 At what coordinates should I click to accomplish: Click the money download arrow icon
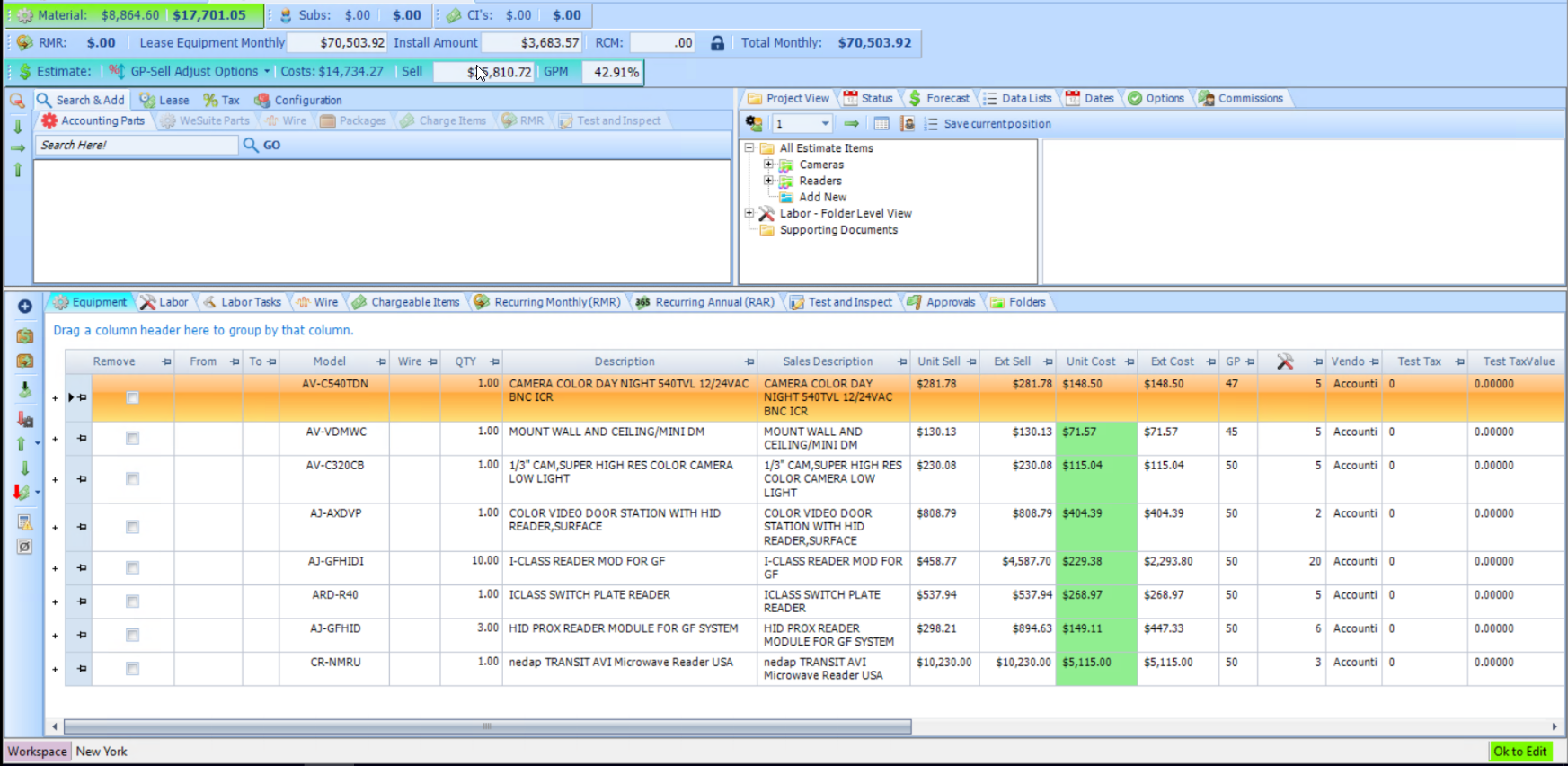(25, 389)
